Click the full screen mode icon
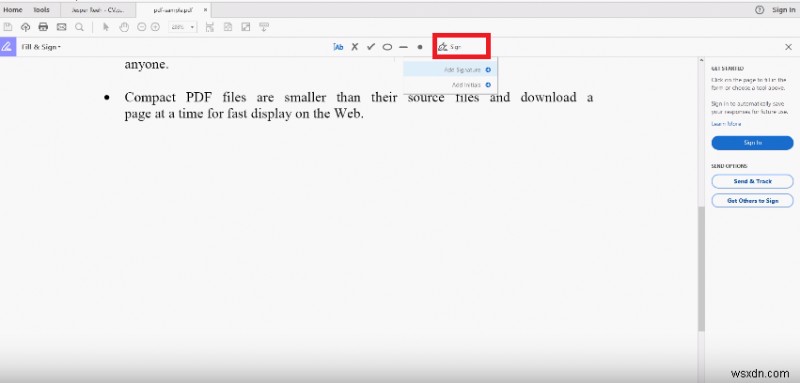Viewport: 800px width, 383px height. [x=246, y=27]
